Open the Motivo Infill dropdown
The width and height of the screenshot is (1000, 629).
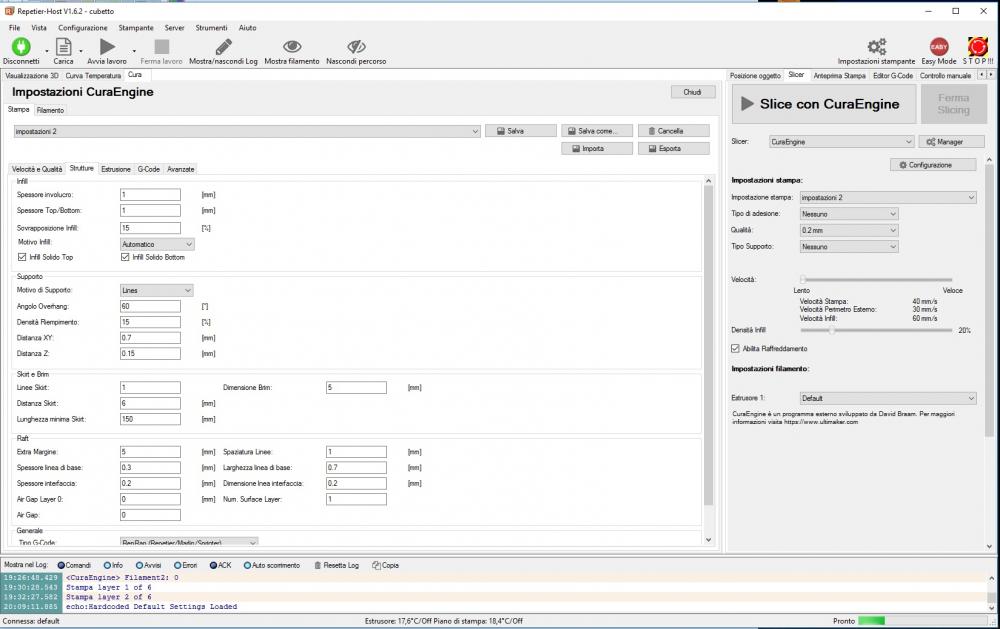tap(156, 243)
